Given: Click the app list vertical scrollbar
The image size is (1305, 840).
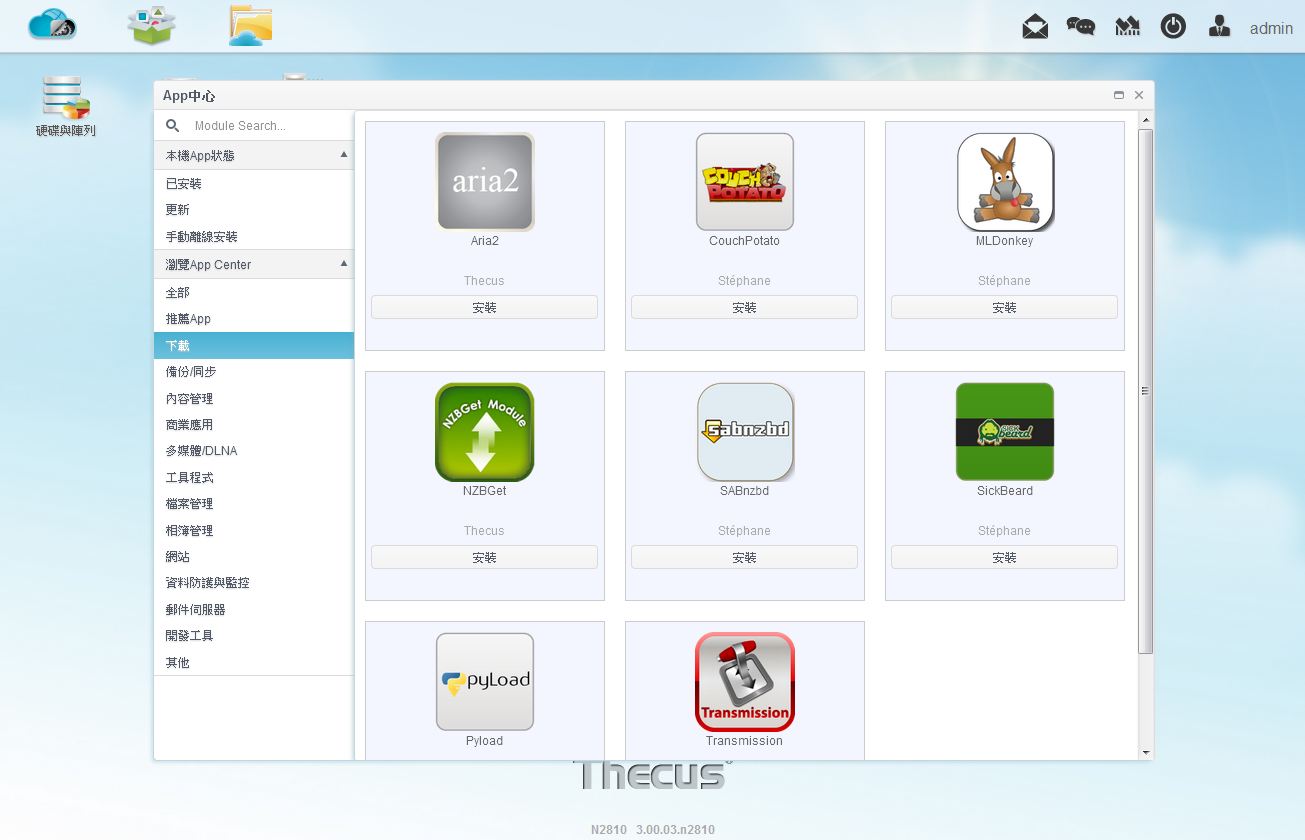Looking at the screenshot, I should click(x=1146, y=390).
